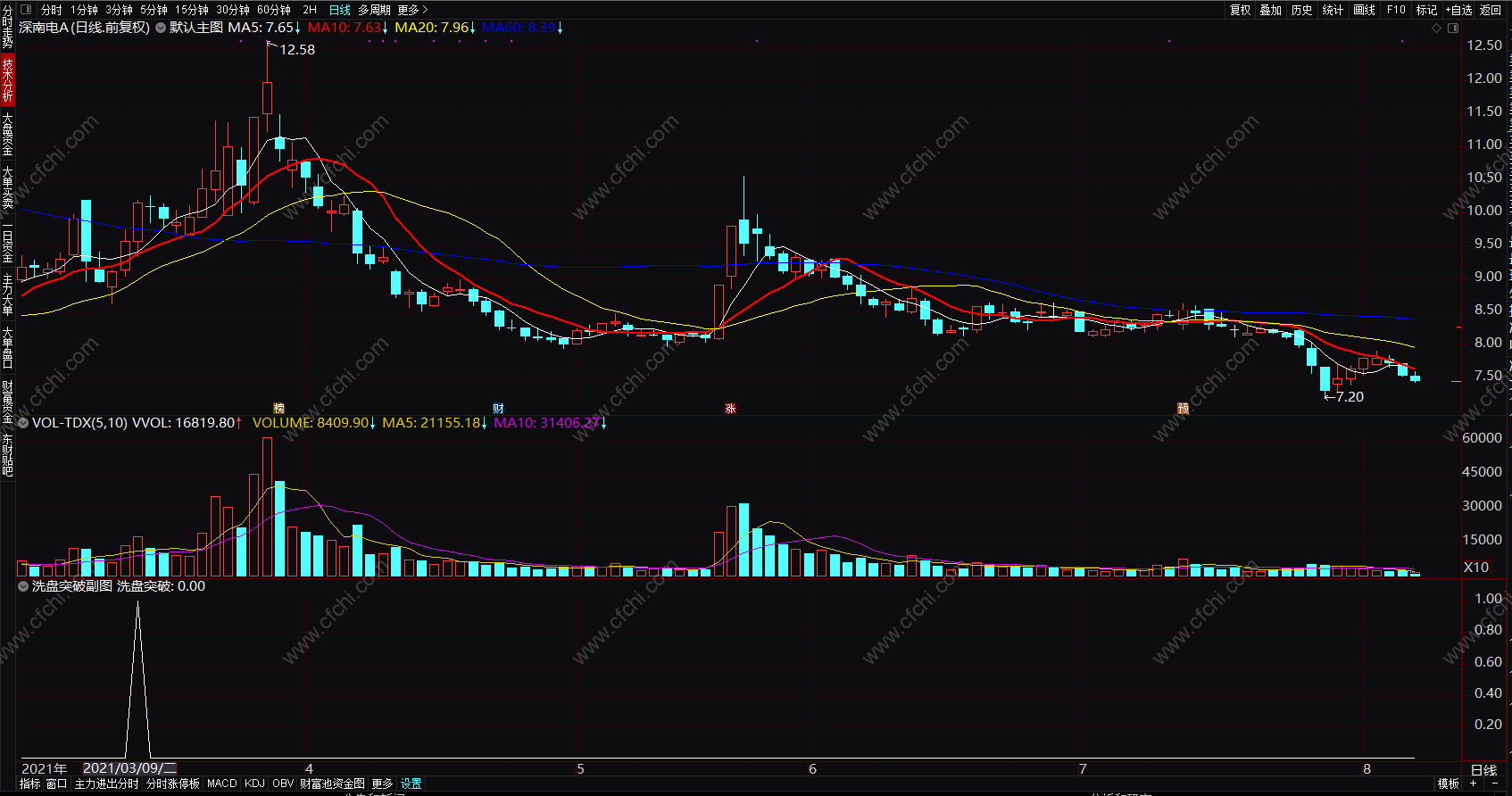1512x796 pixels.
Task: Click the 返回 back button
Action: pos(1491,10)
